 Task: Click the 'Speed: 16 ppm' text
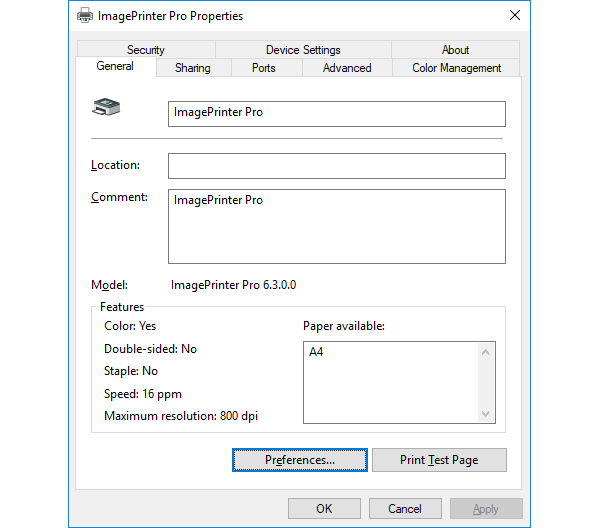pos(143,394)
